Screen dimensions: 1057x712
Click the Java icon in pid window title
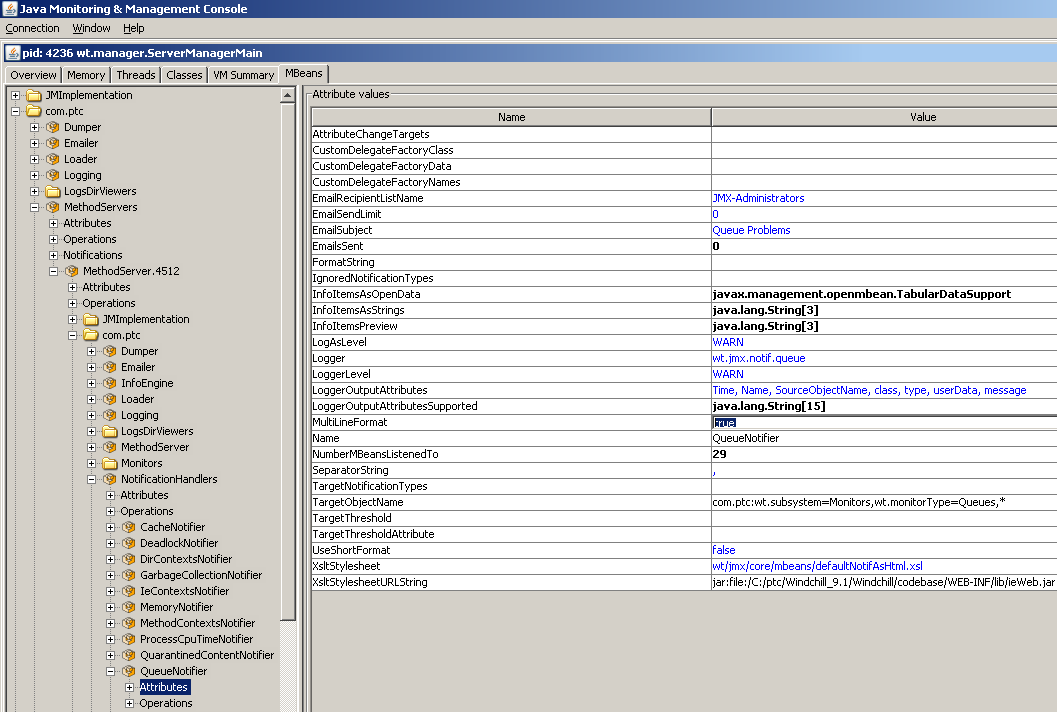(12, 53)
